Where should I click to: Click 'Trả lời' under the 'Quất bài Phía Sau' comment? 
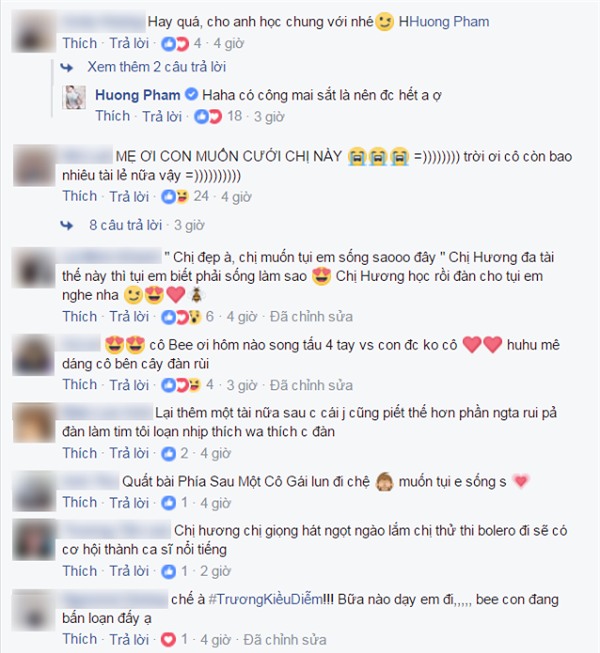(129, 503)
